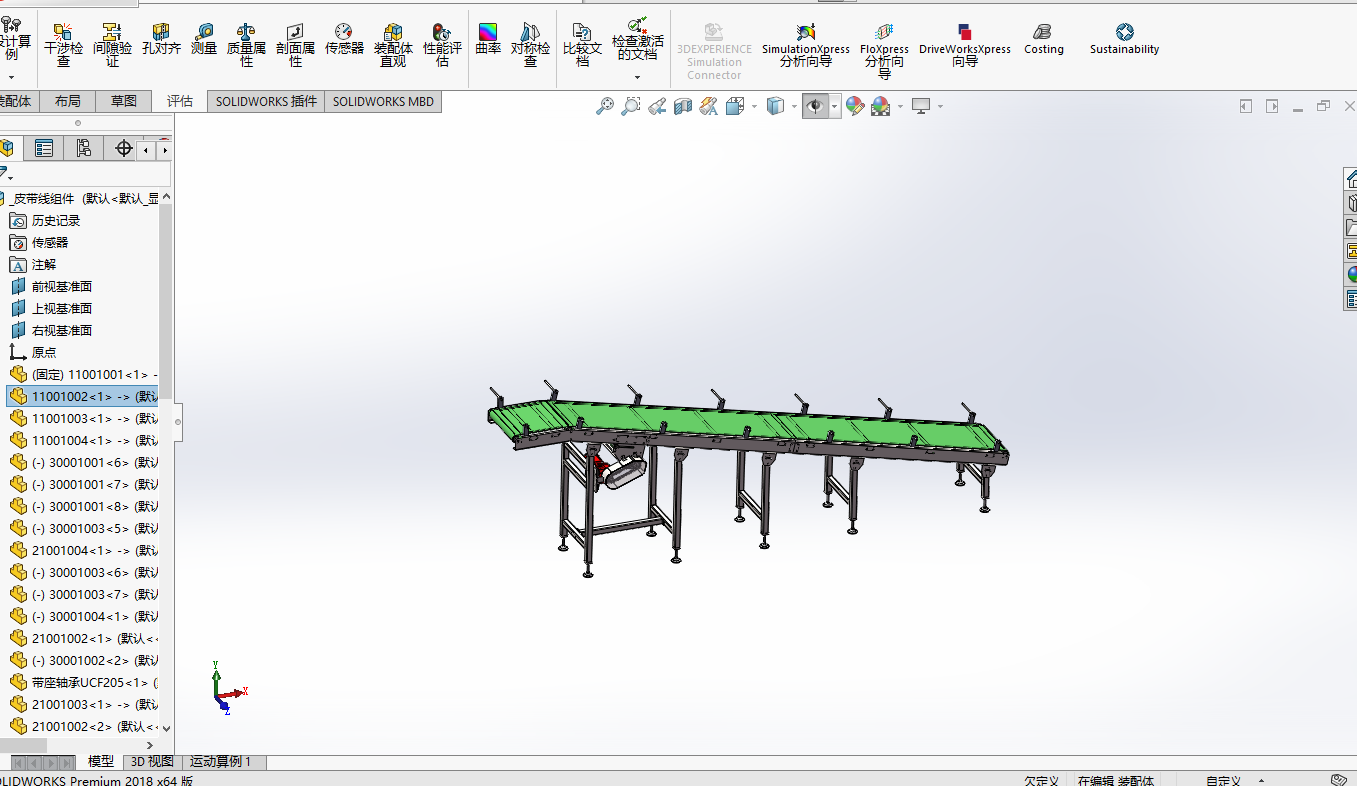Switch to the 3D 视图 tab

click(152, 762)
